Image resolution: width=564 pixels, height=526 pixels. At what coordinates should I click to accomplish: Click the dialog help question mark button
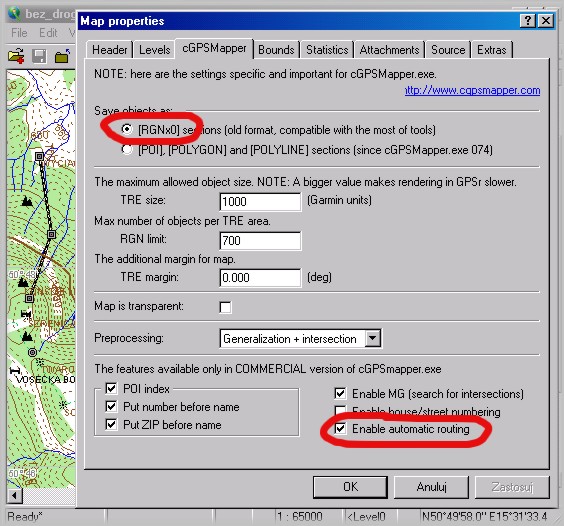(527, 21)
